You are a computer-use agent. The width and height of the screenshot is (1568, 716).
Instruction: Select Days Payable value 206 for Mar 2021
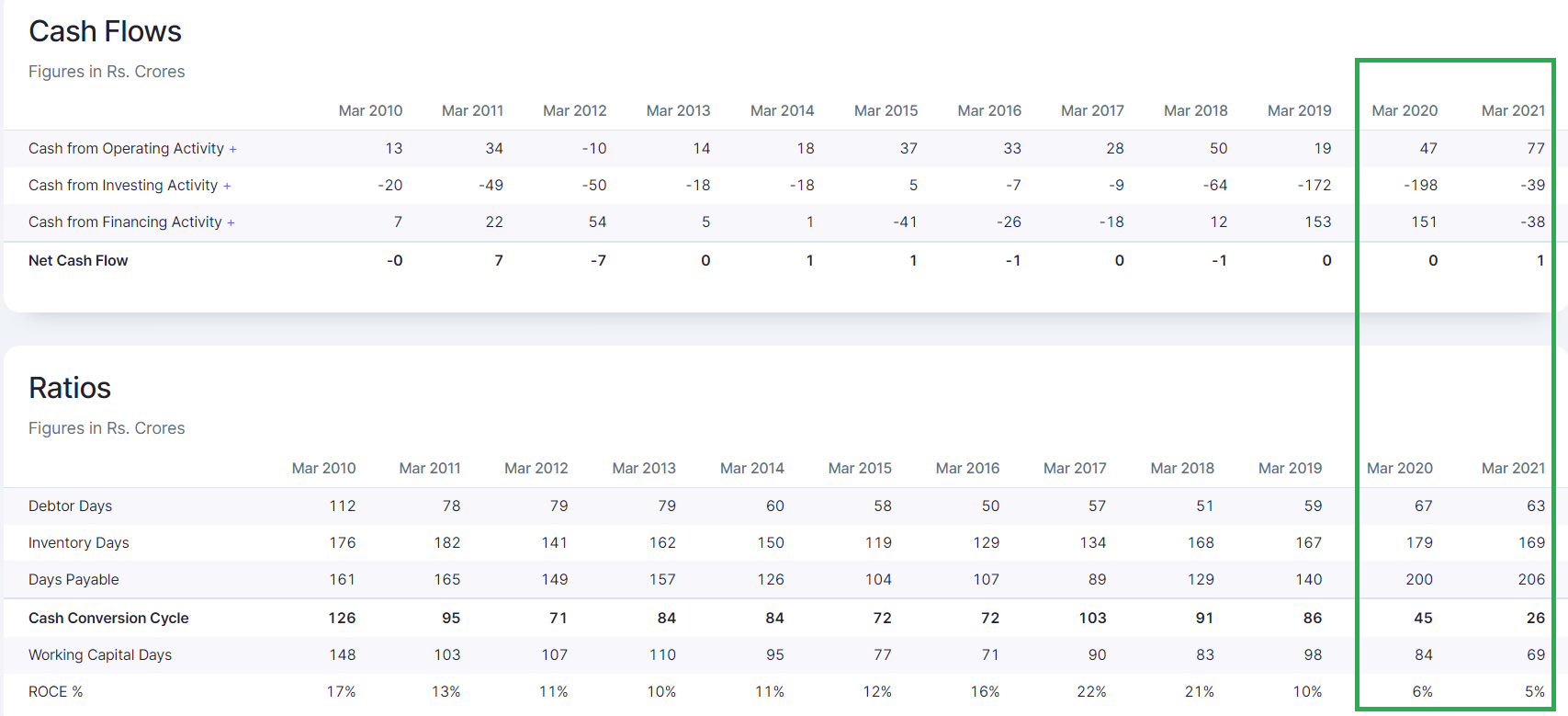[x=1531, y=580]
